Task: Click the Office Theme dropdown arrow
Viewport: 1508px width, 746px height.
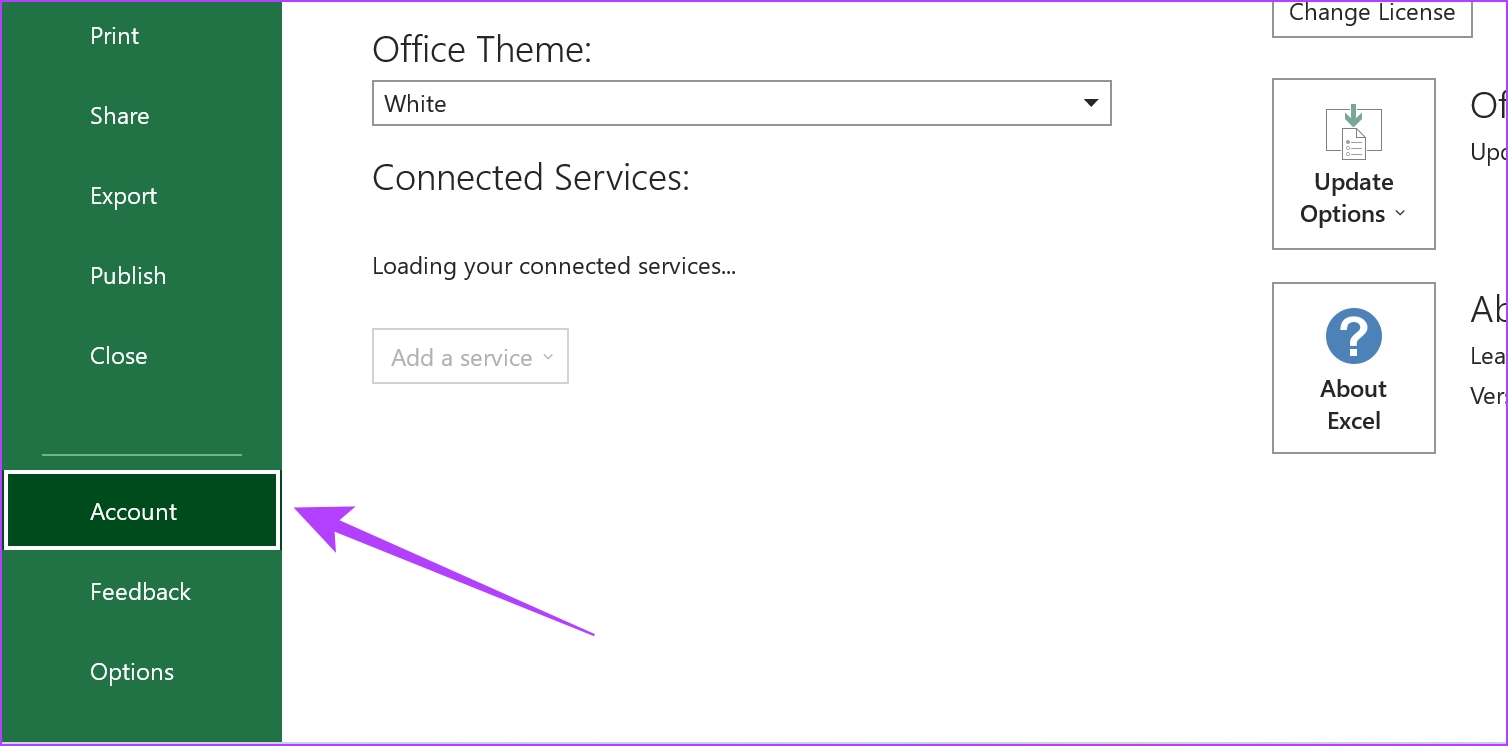Action: pyautogui.click(x=1091, y=103)
